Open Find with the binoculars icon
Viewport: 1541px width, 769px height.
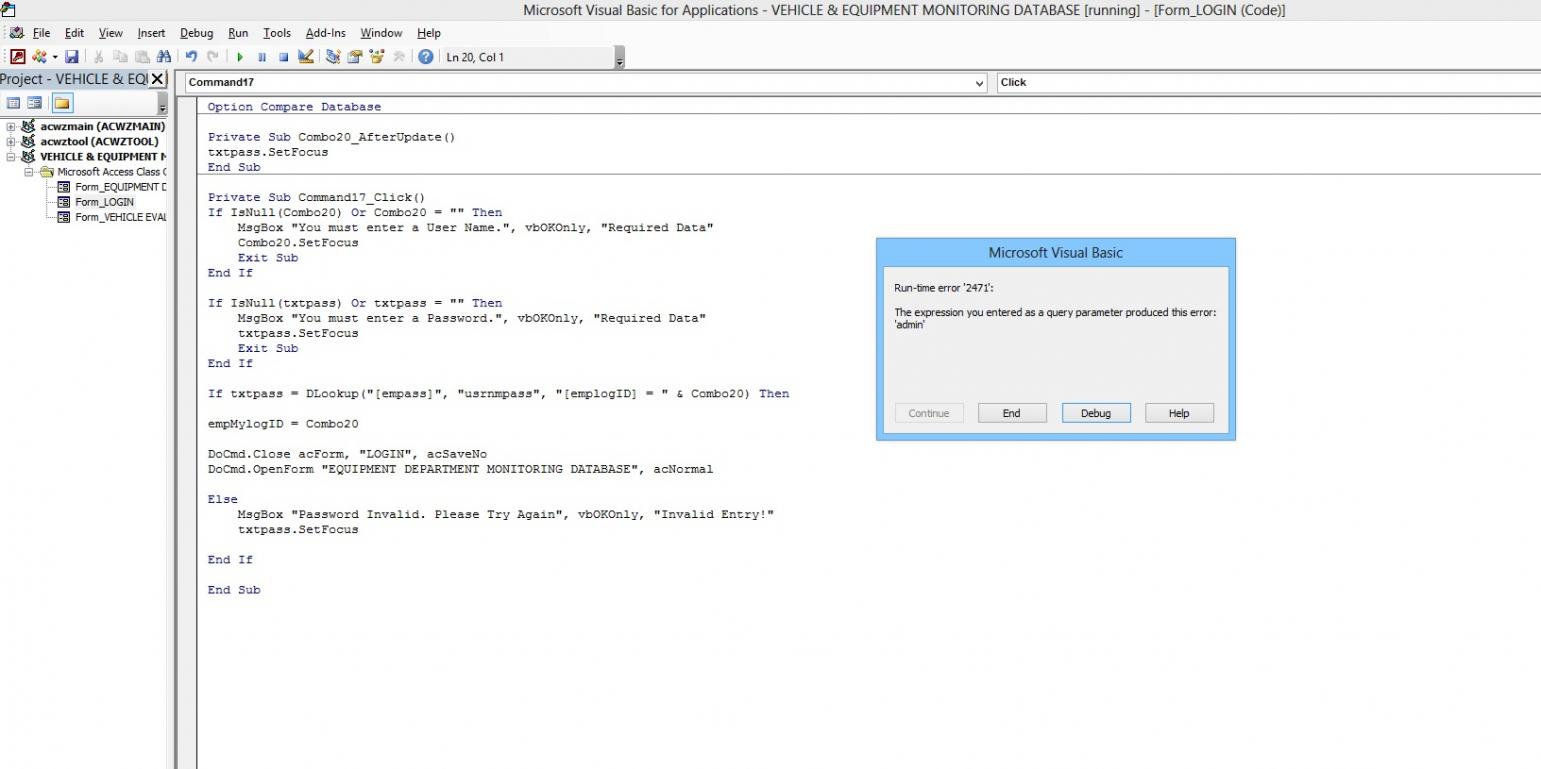coord(163,57)
